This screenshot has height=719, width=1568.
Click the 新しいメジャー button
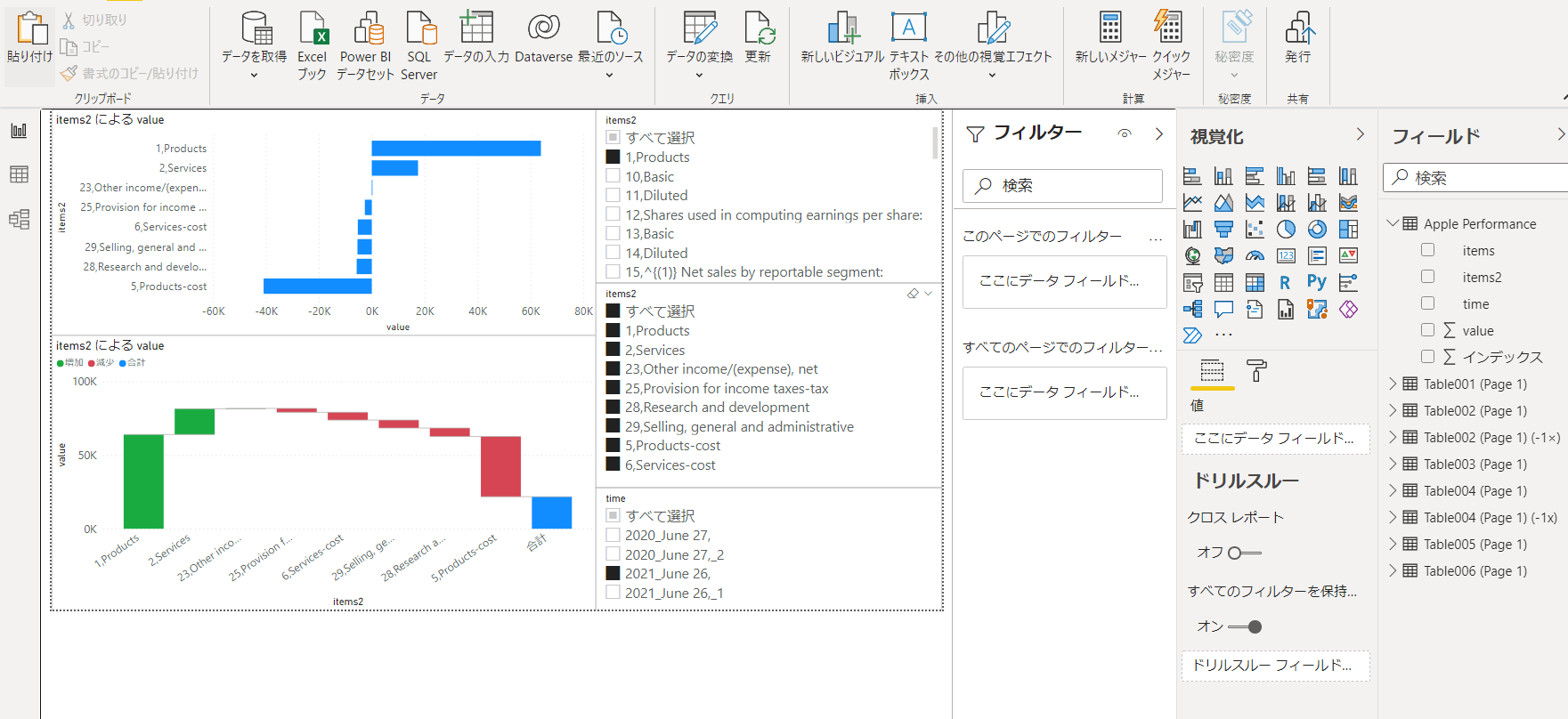[x=1110, y=37]
